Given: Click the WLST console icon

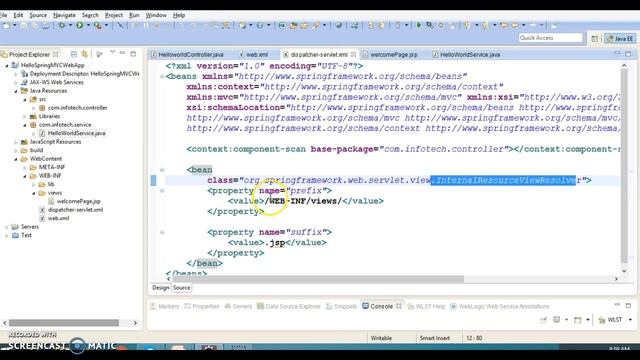Looking at the screenshot, I should tap(601, 320).
